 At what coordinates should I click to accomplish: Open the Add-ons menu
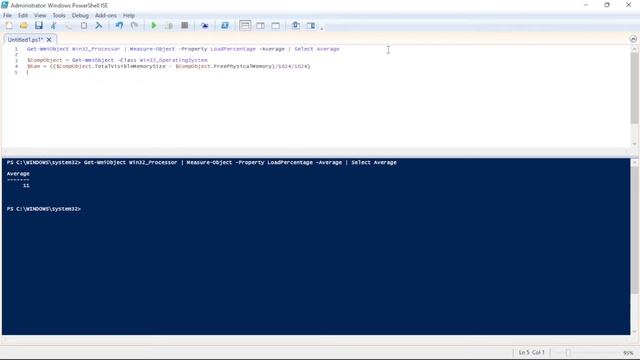coord(106,16)
